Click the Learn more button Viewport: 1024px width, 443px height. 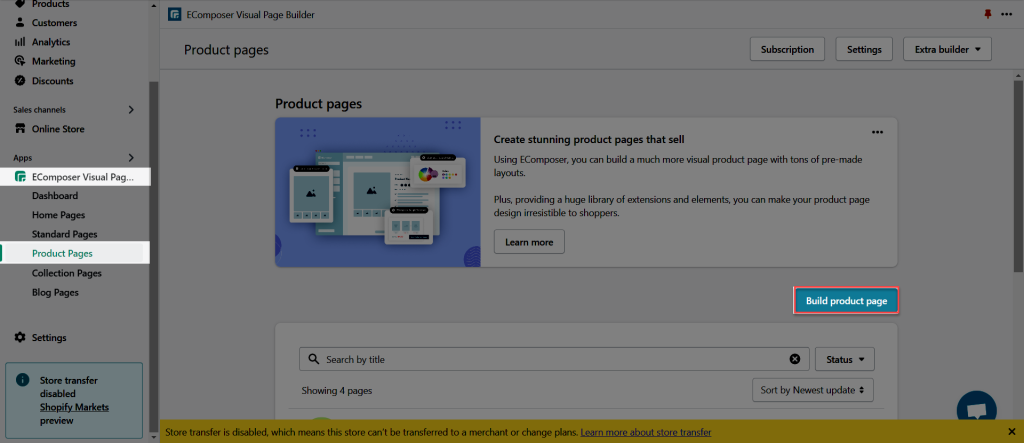pyautogui.click(x=529, y=242)
